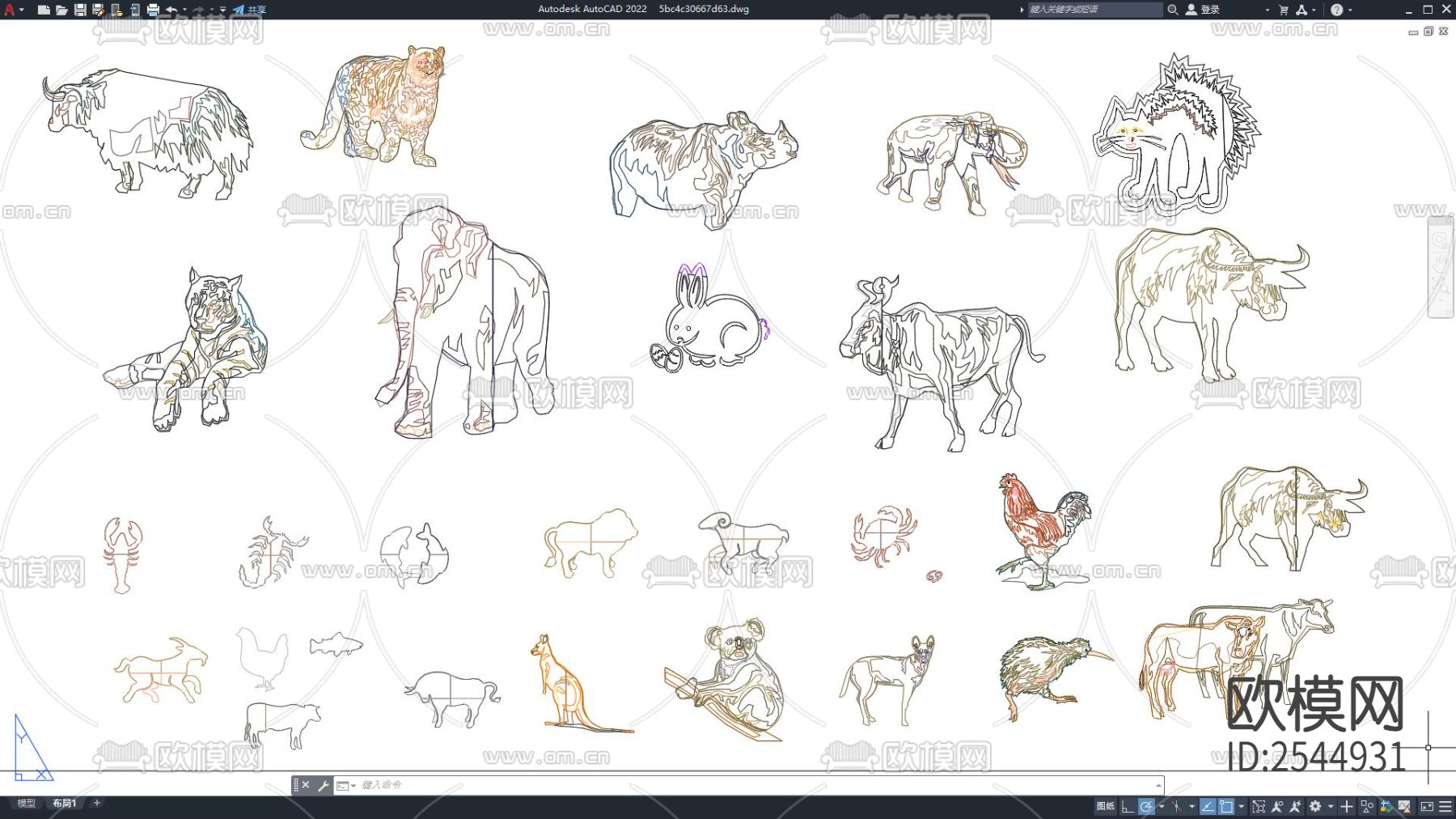
Task: Click the Open file folder icon
Action: coord(61,10)
